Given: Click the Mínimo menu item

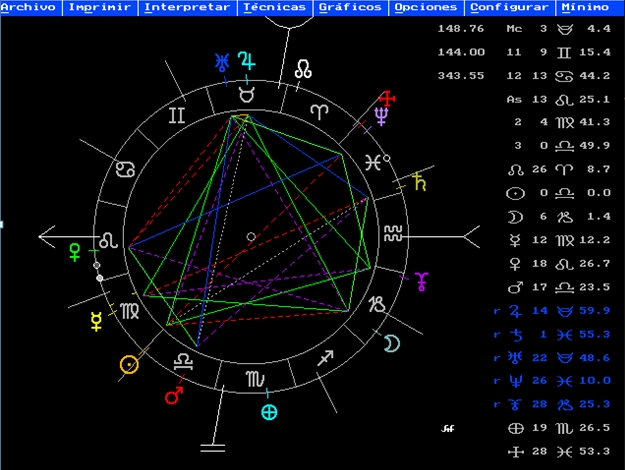Looking at the screenshot, I should point(584,7).
